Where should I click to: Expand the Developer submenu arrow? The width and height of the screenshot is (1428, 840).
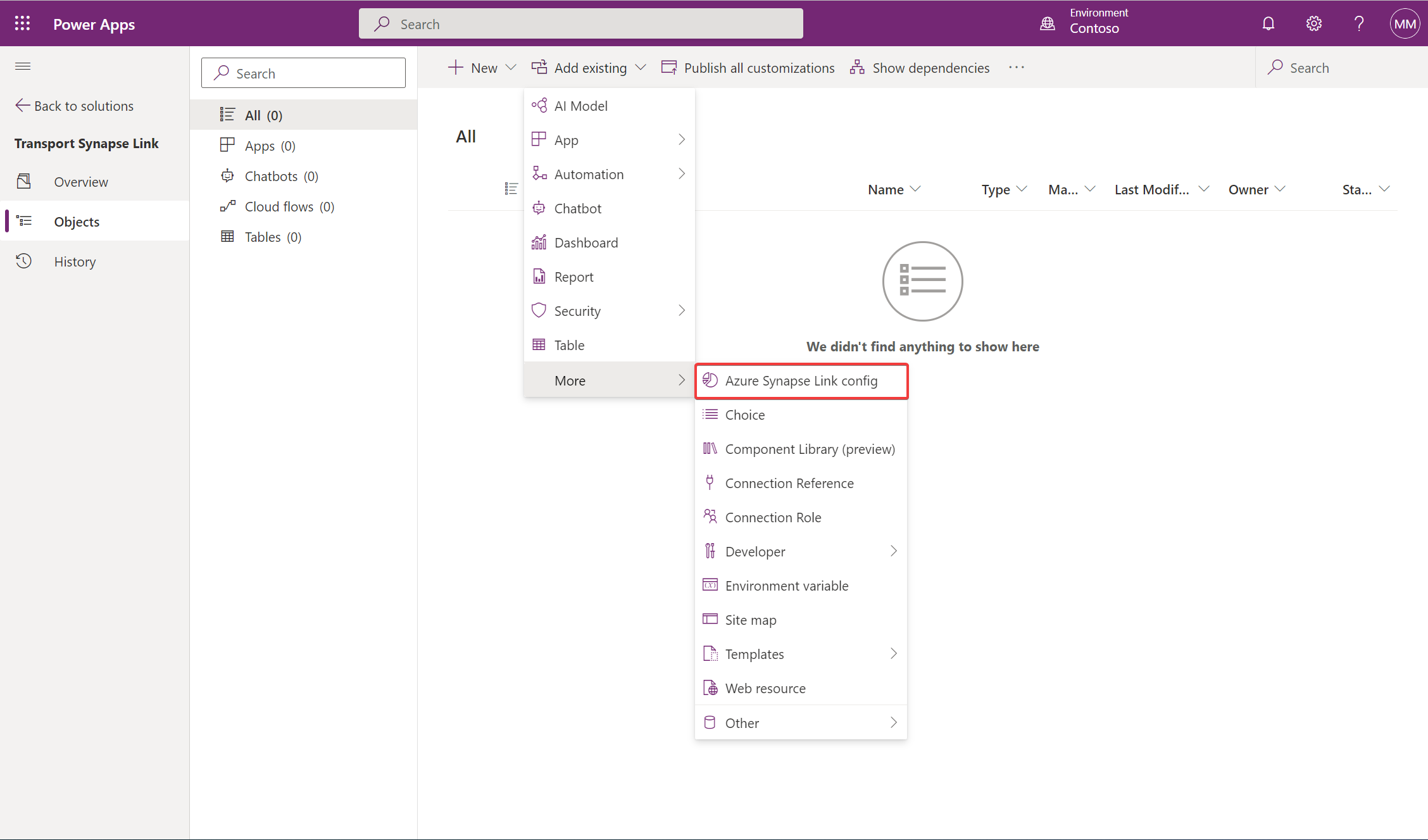click(x=893, y=551)
